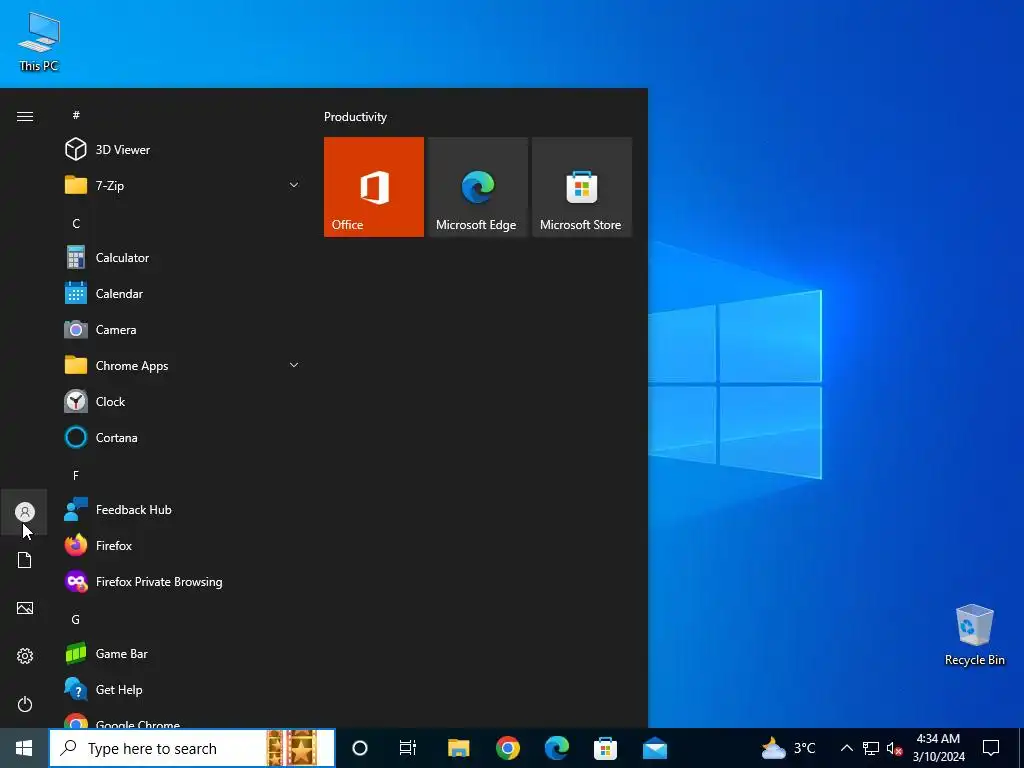This screenshot has width=1024, height=768.
Task: Open the weather 3°C widget
Action: click(x=789, y=748)
